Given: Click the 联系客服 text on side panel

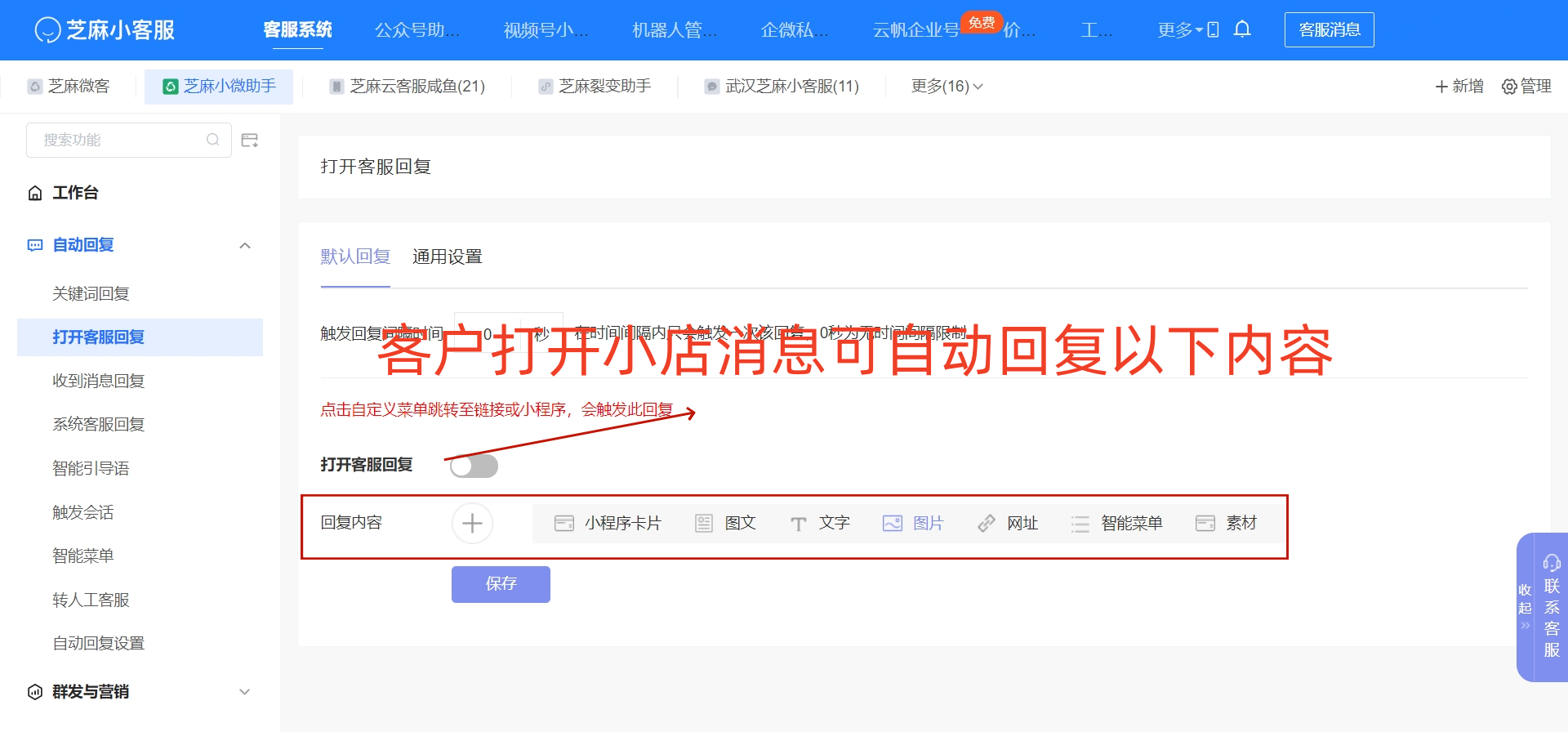Looking at the screenshot, I should [1552, 618].
